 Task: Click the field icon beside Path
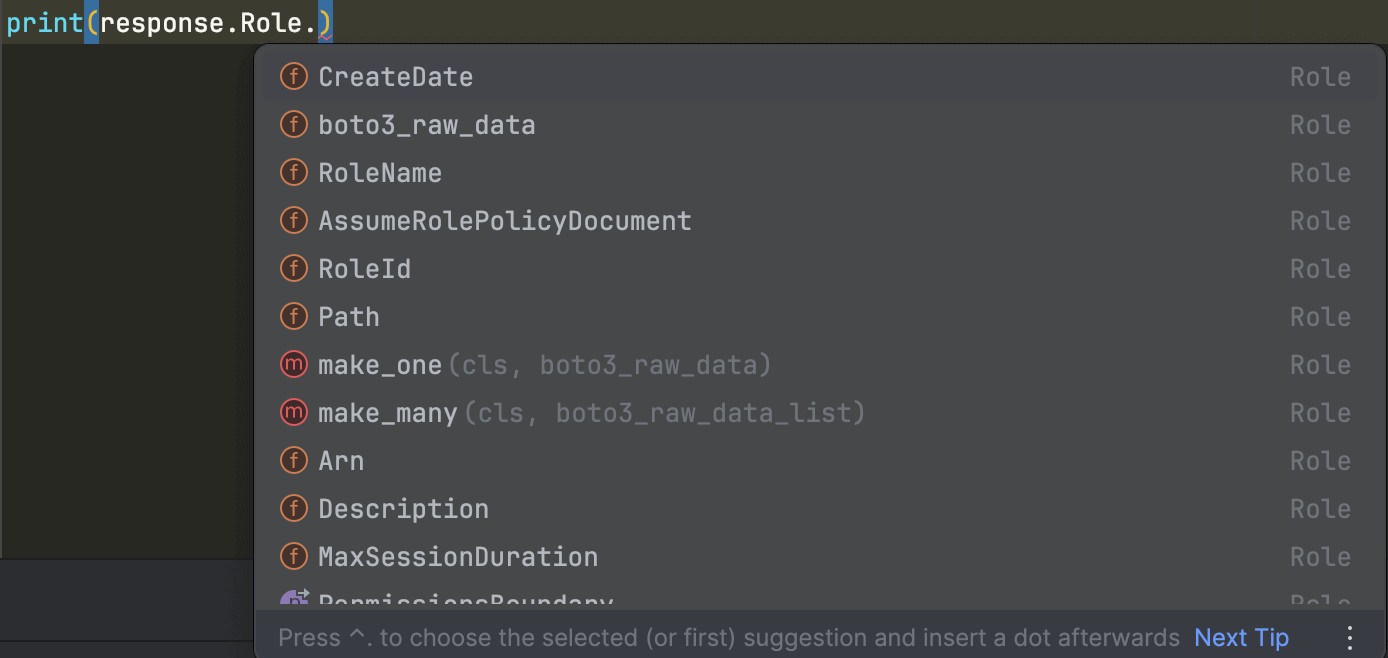[293, 317]
